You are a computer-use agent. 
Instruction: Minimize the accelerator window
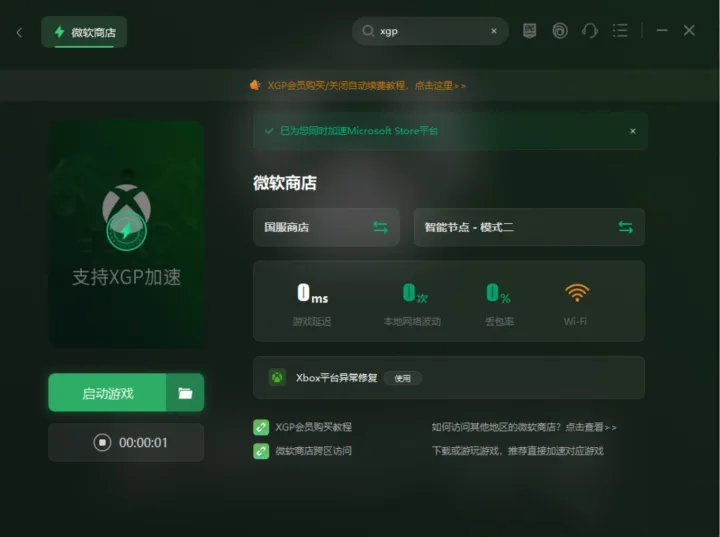[x=662, y=30]
